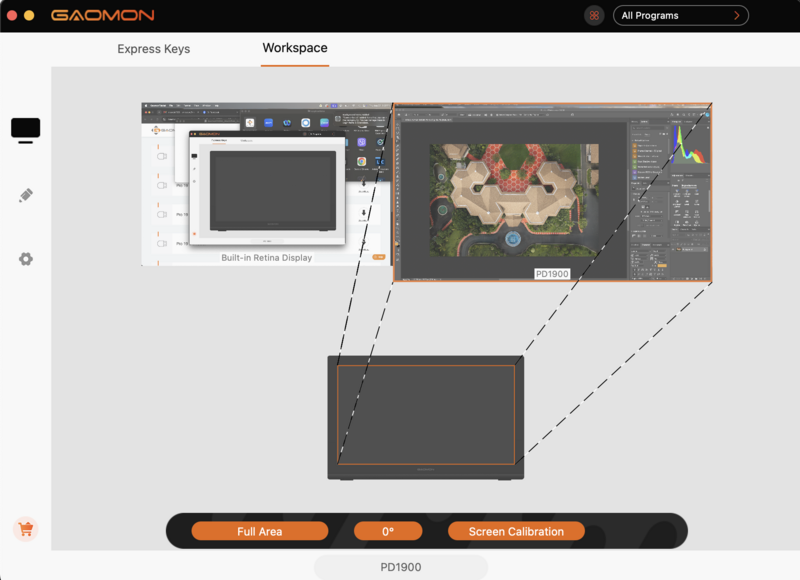Screen dimensions: 800x580
Task: Open the gear settings sidebar icon
Action: 26,259
